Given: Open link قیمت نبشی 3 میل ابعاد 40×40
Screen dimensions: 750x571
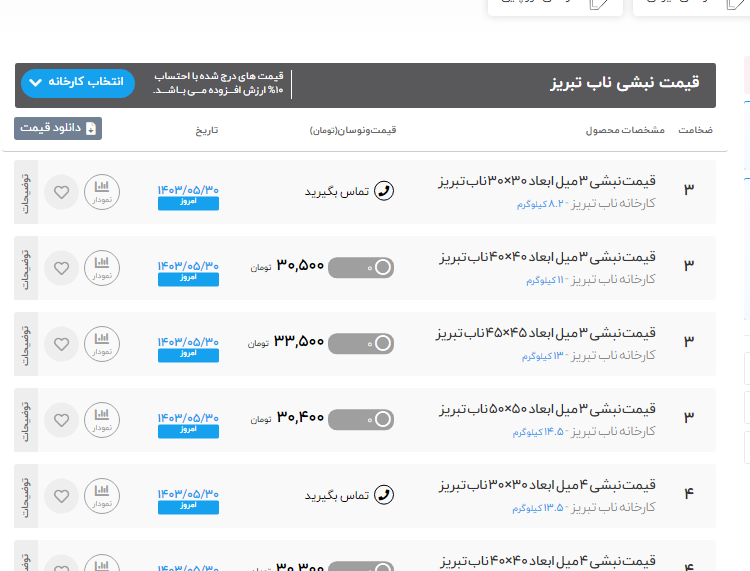Looking at the screenshot, I should 547,257.
